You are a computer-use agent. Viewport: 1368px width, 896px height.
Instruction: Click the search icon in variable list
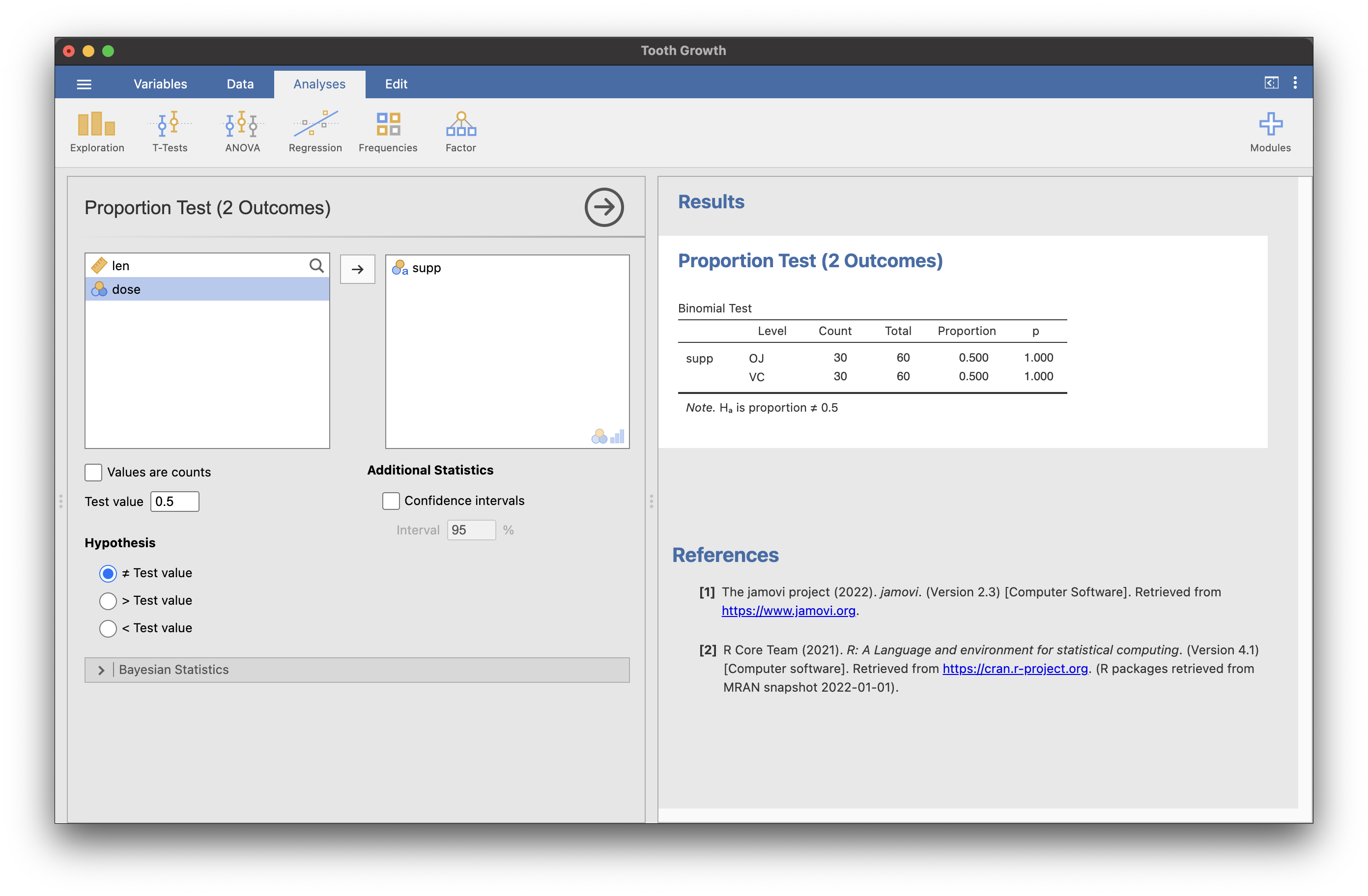tap(316, 266)
